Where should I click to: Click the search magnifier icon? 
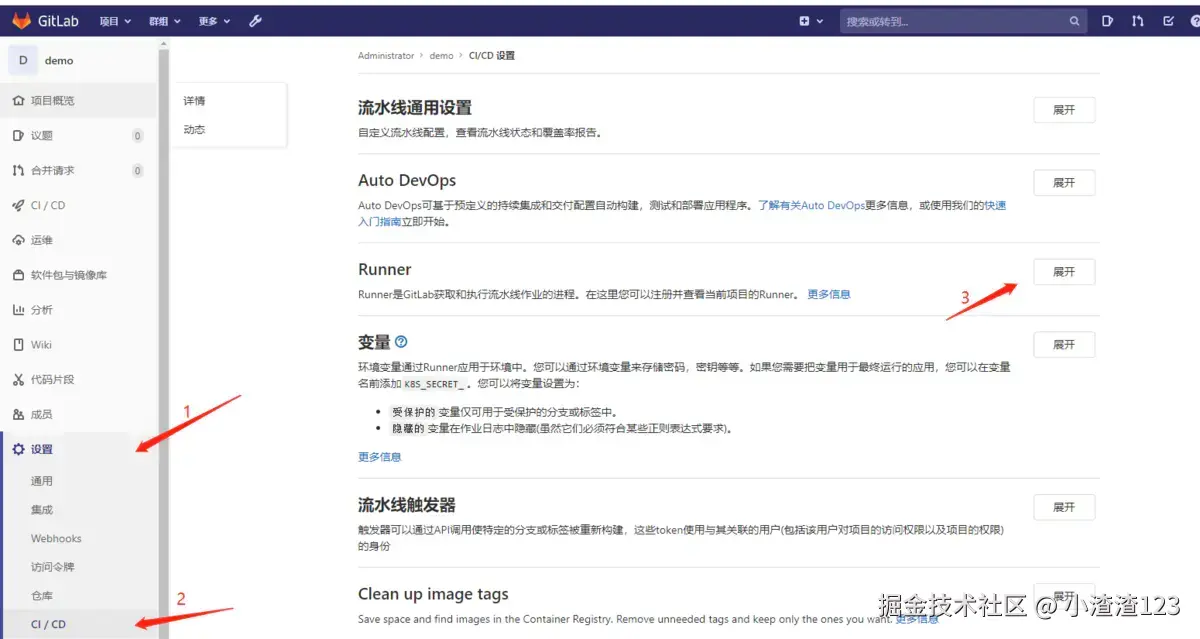tap(1075, 21)
